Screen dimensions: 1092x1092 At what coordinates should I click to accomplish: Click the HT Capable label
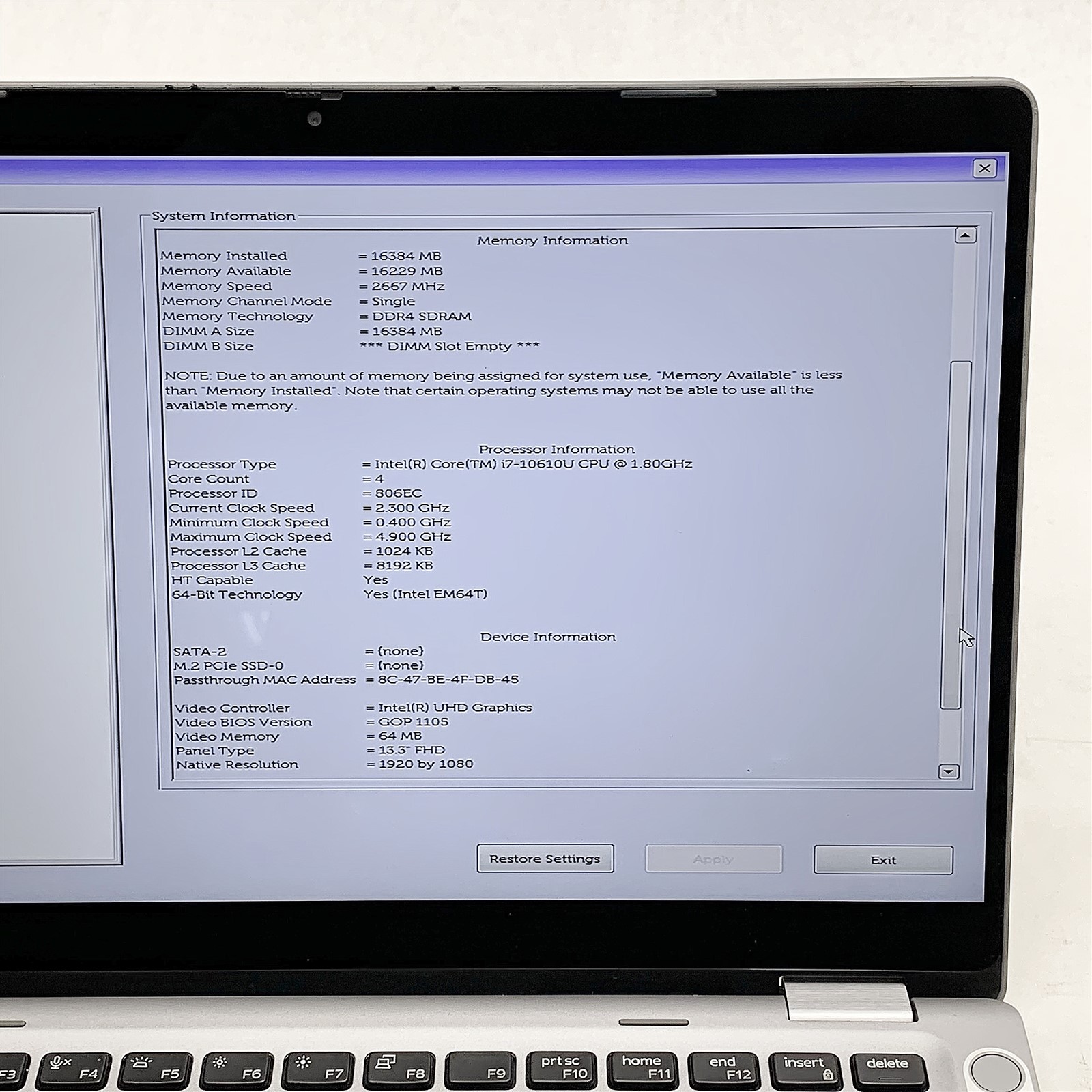(212, 580)
